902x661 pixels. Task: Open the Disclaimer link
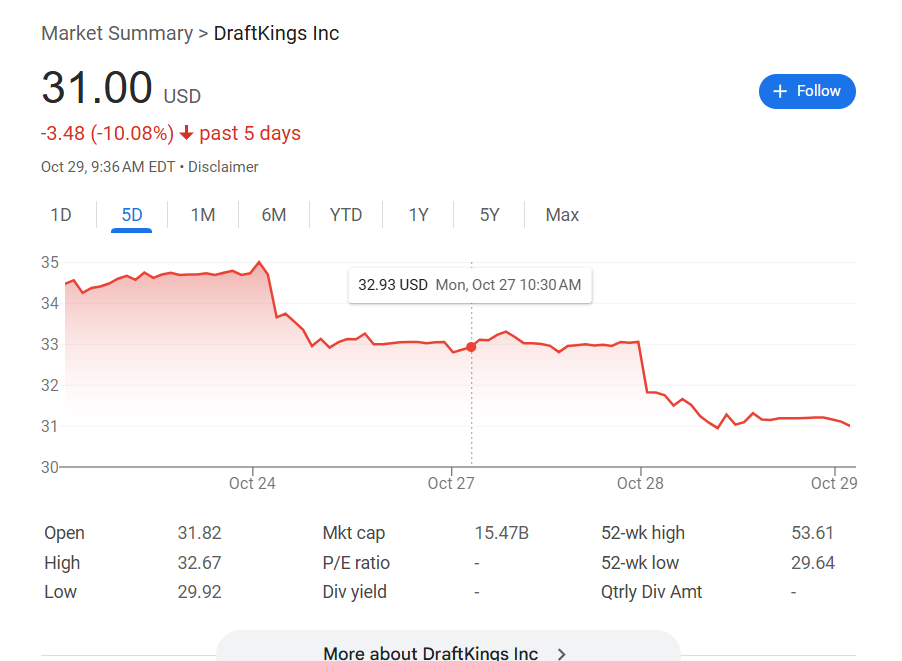(223, 167)
